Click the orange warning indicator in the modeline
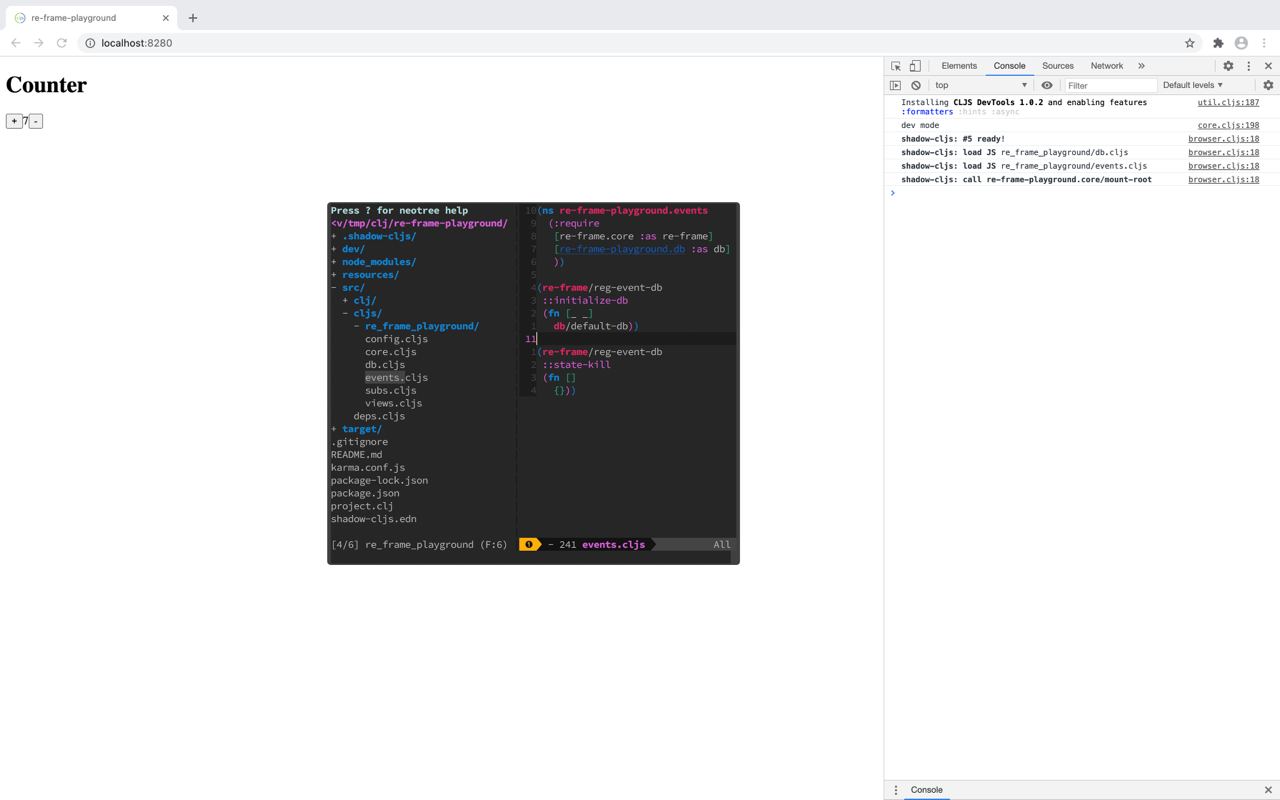Viewport: 1280px width, 800px height. point(529,545)
